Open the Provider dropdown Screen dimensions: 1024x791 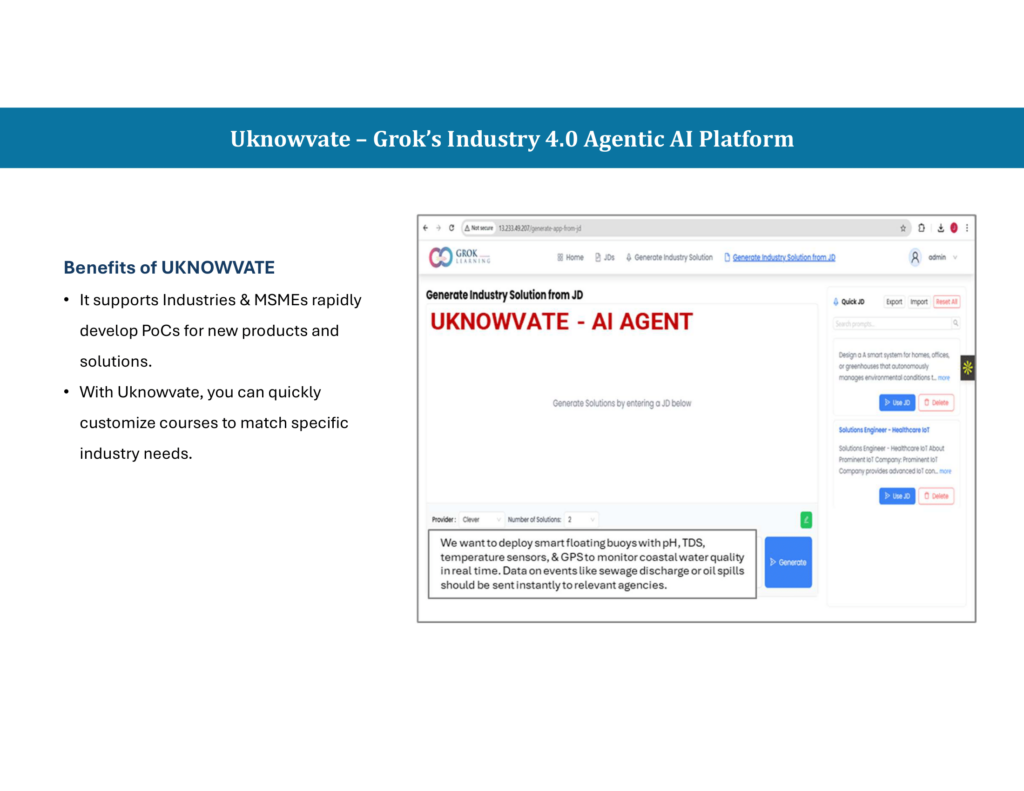[x=482, y=520]
